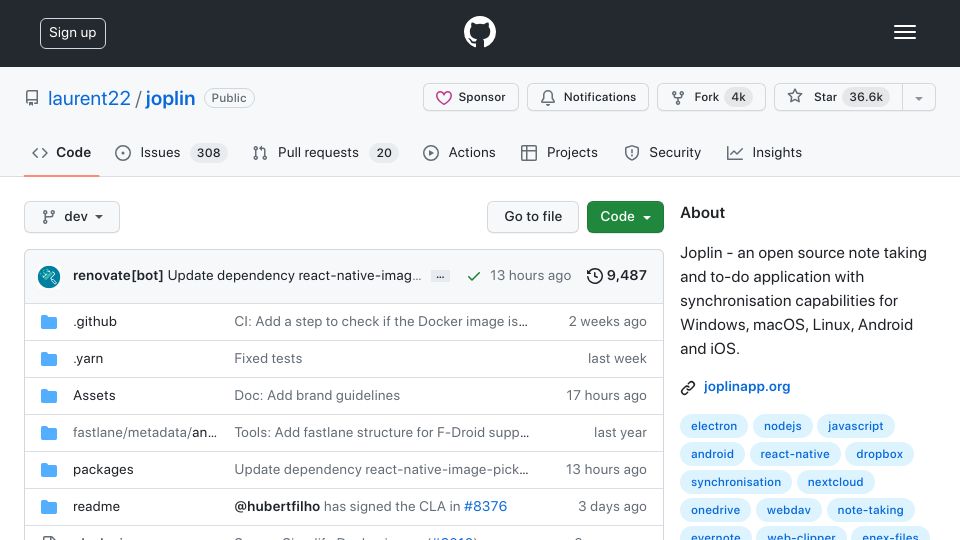This screenshot has width=960, height=540.
Task: Open the readme folder
Action: (x=96, y=506)
